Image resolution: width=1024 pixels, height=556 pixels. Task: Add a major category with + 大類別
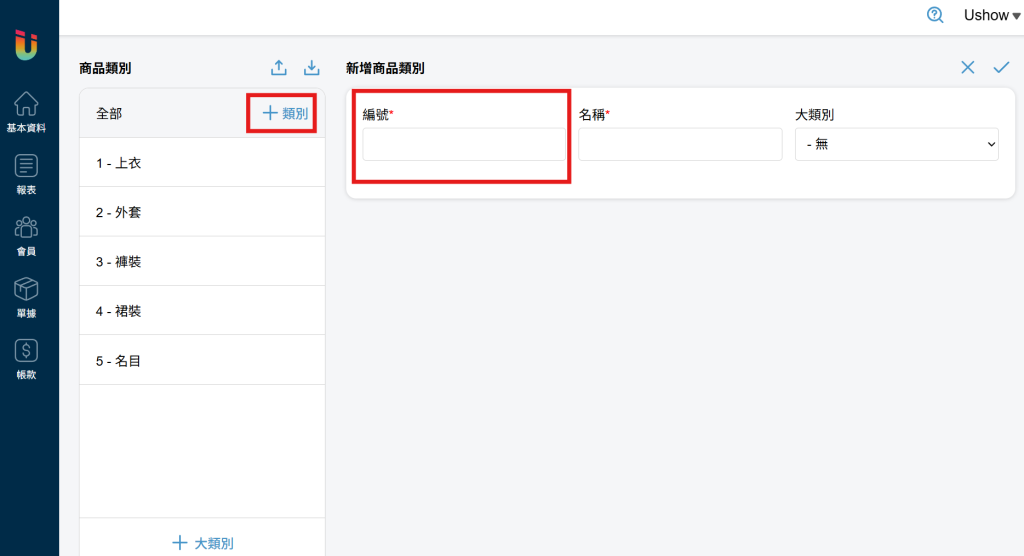click(x=202, y=543)
